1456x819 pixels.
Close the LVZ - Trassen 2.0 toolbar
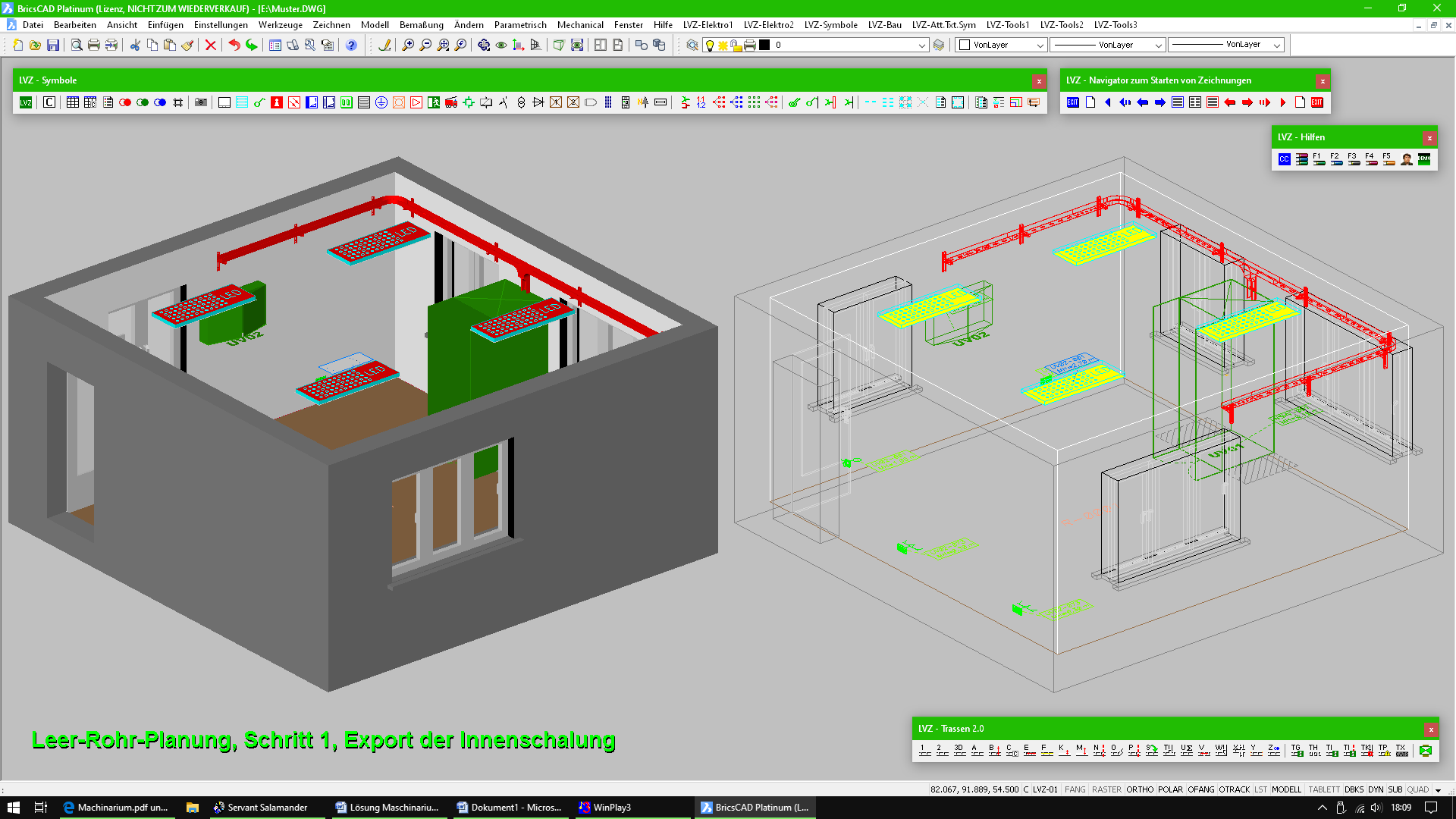point(1431,730)
